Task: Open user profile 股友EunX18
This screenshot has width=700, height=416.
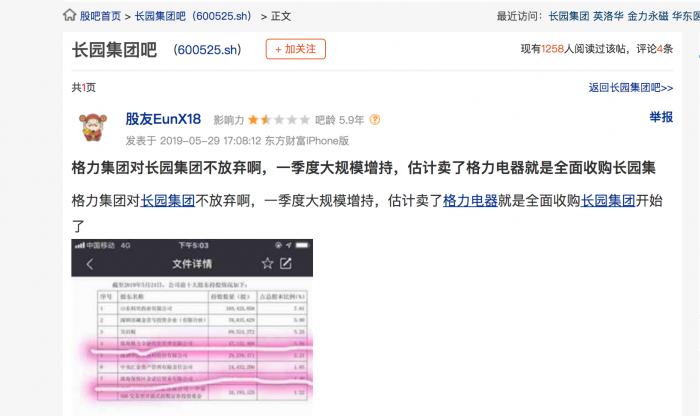Action: pos(163,119)
